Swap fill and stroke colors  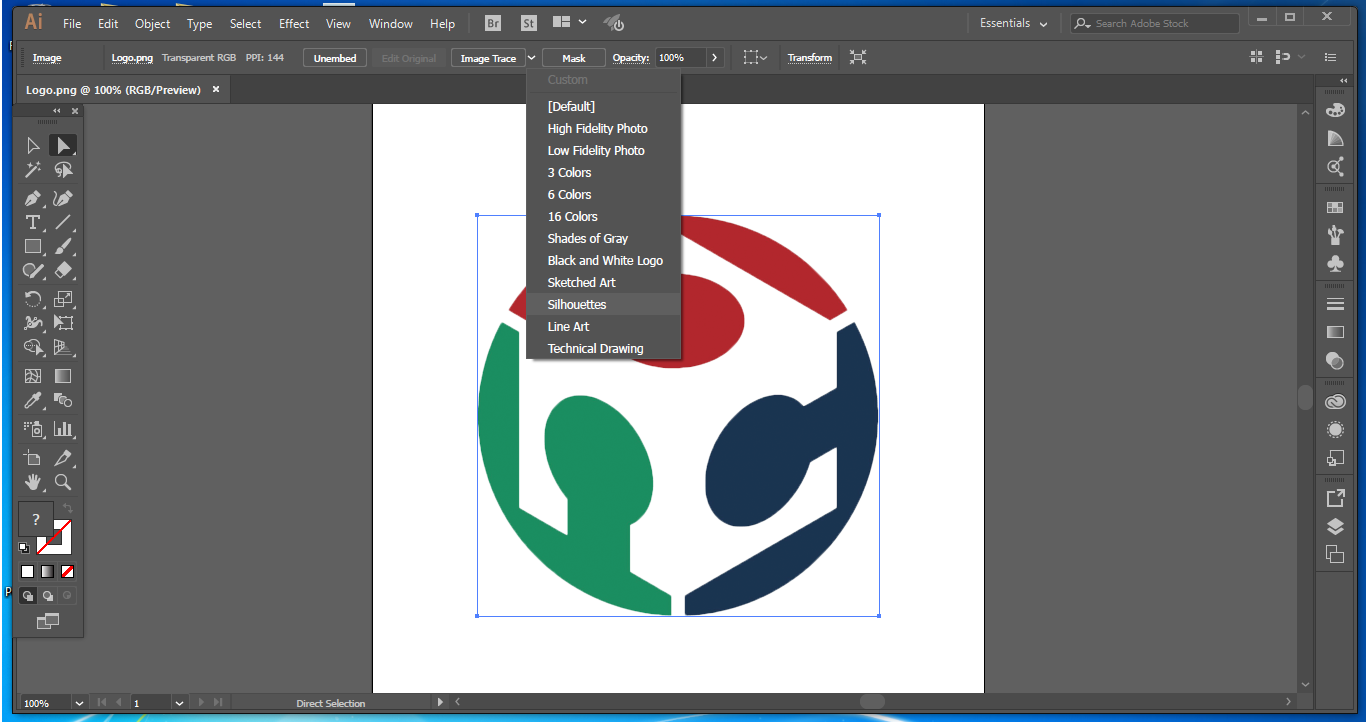point(68,509)
